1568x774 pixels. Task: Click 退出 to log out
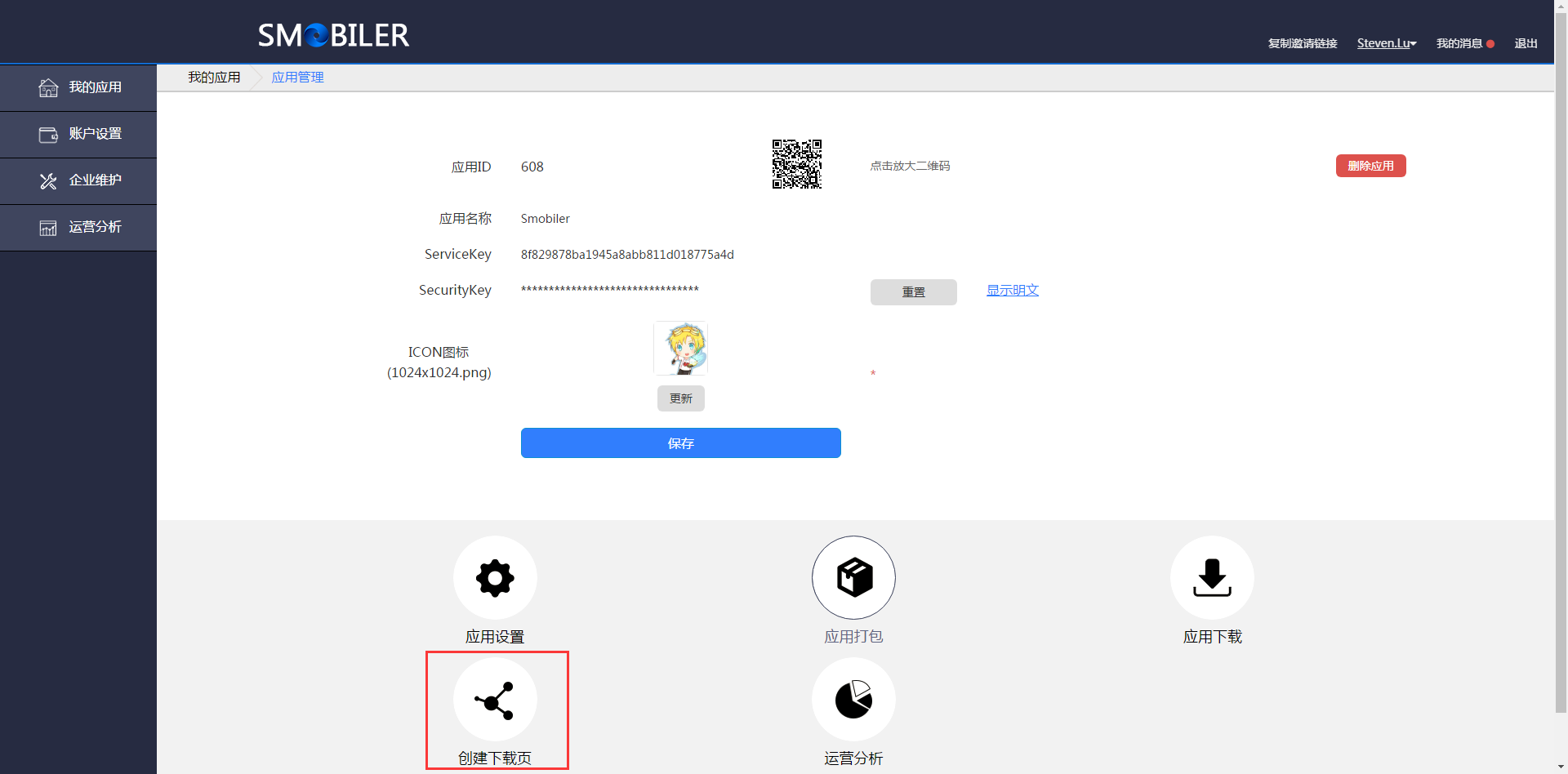pos(1526,43)
